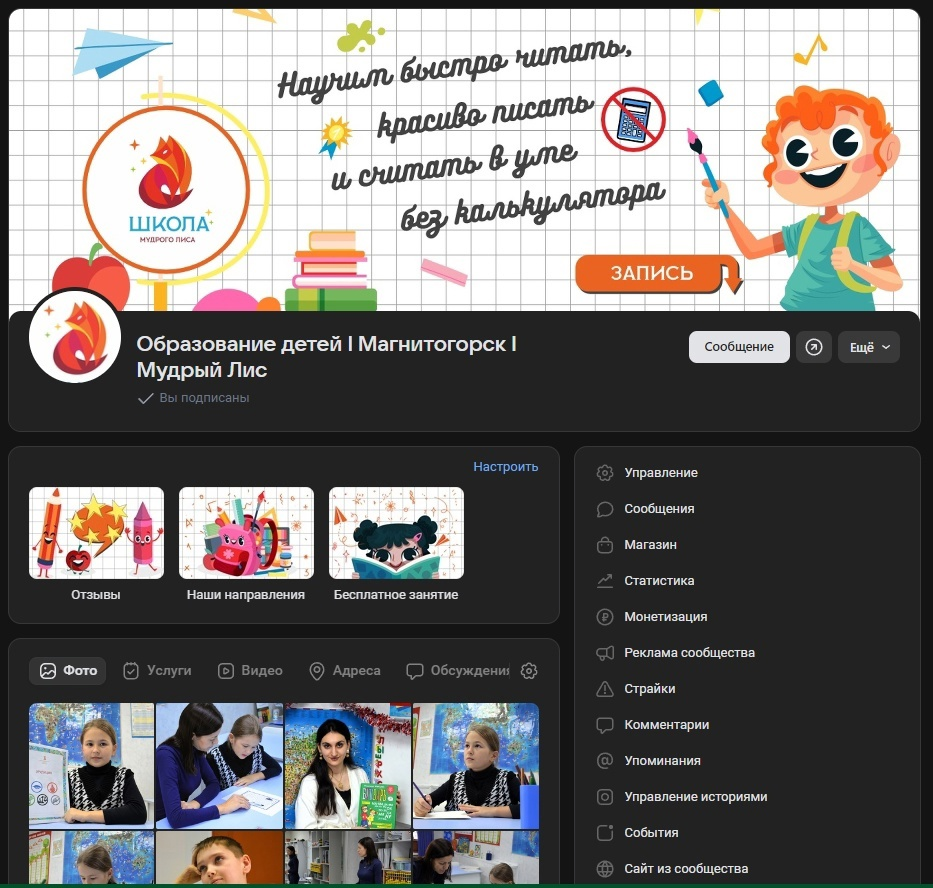Click the Вы подписаны subscription status
This screenshot has height=888, width=933.
click(x=193, y=398)
